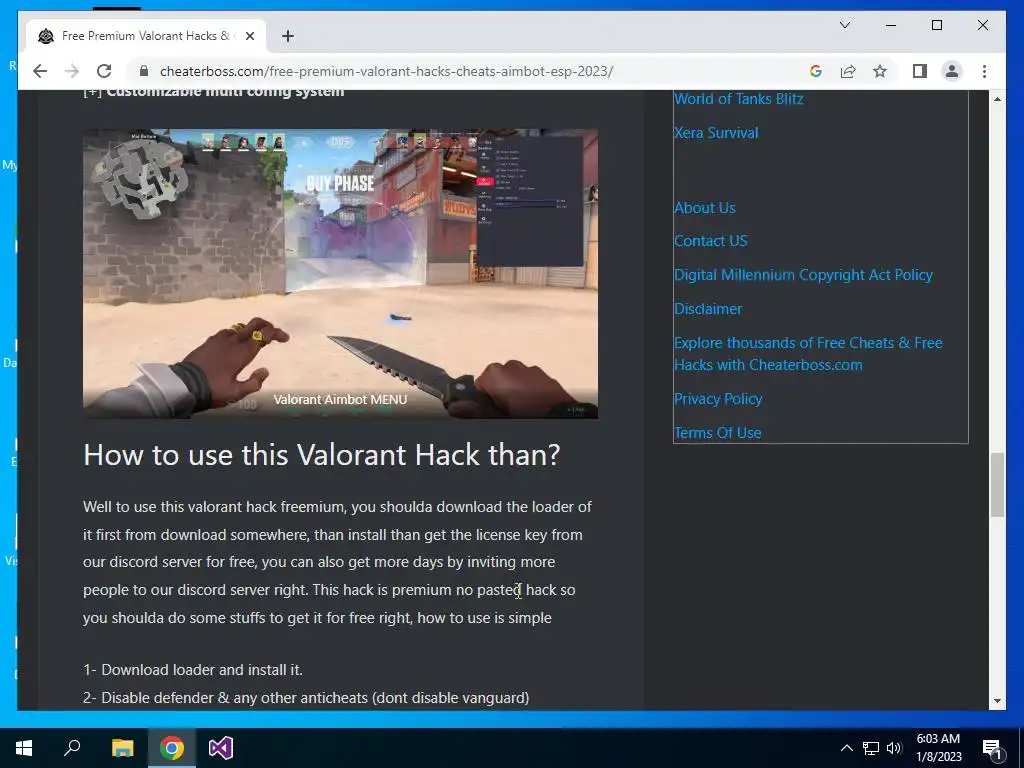The width and height of the screenshot is (1024, 768).
Task: Open the volume speaker tray icon
Action: [894, 748]
